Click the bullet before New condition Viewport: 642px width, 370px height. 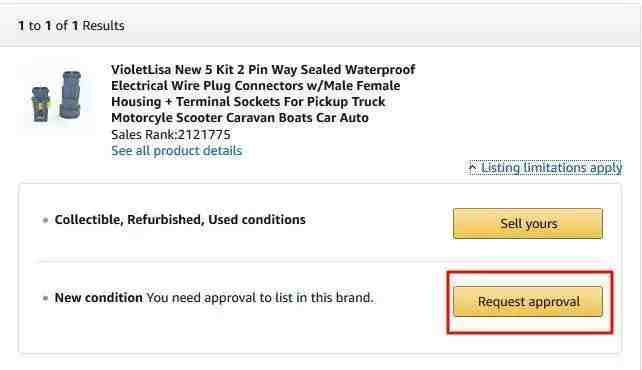click(45, 298)
